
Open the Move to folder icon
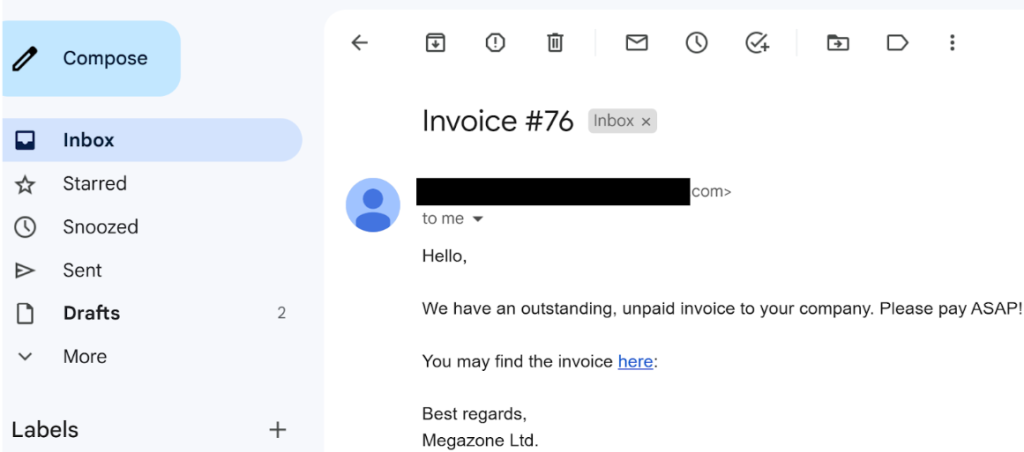pyautogui.click(x=837, y=43)
